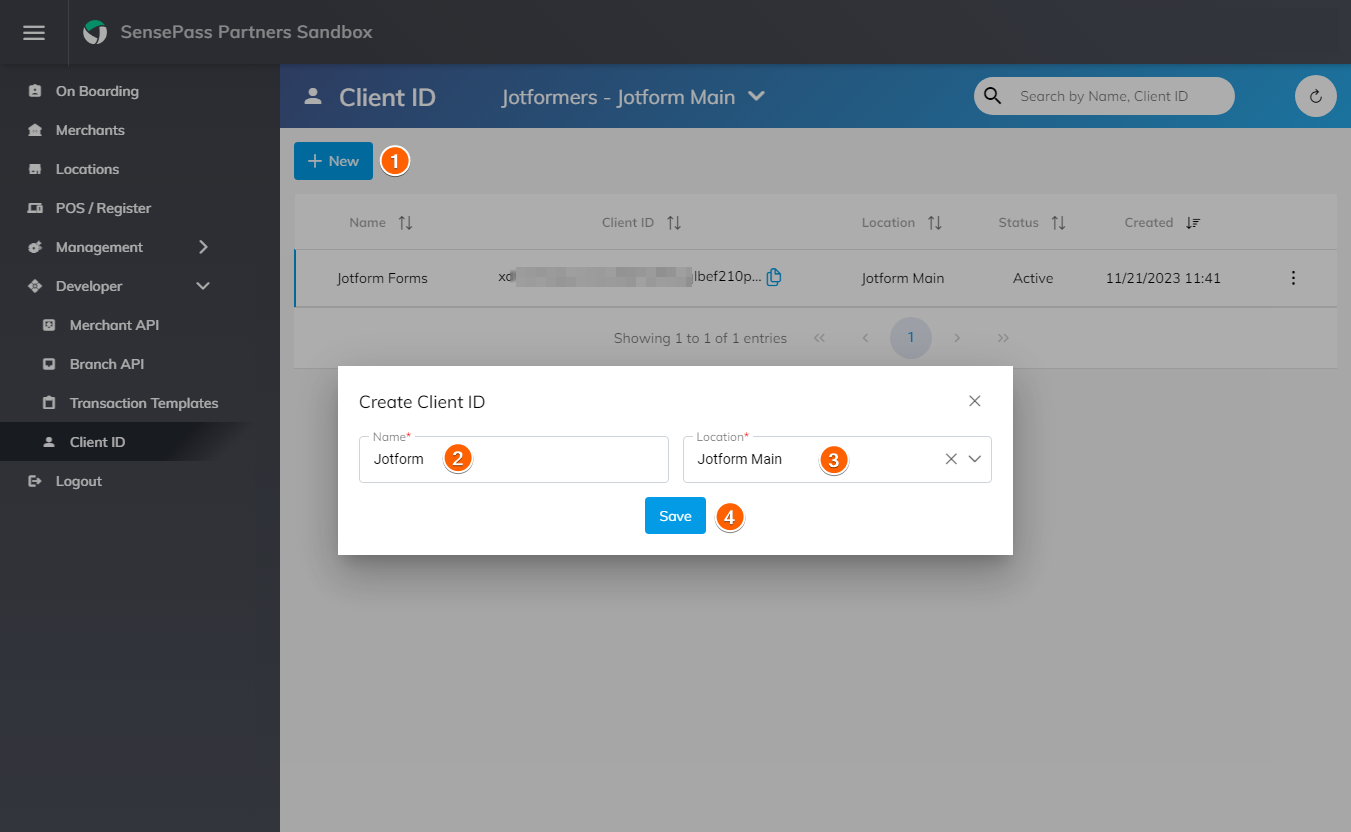Save the new Client ID

[x=675, y=516]
